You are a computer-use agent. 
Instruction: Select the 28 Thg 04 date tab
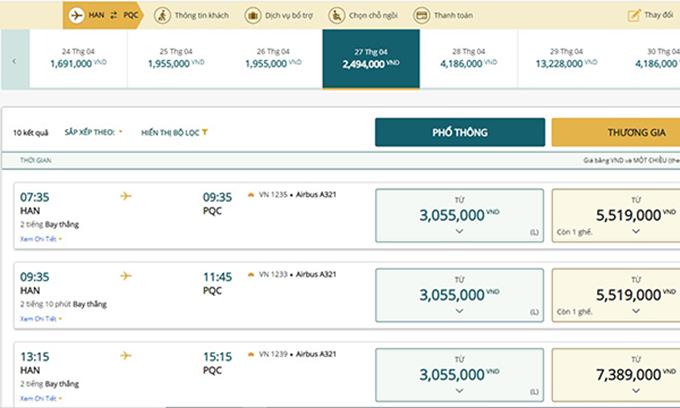tap(468, 59)
